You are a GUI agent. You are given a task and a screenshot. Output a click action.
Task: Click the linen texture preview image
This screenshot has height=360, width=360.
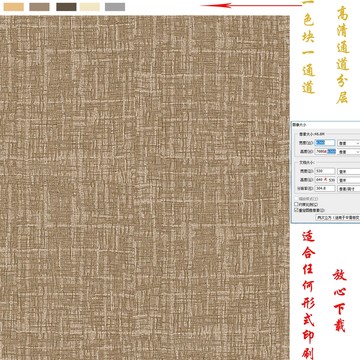(145, 188)
